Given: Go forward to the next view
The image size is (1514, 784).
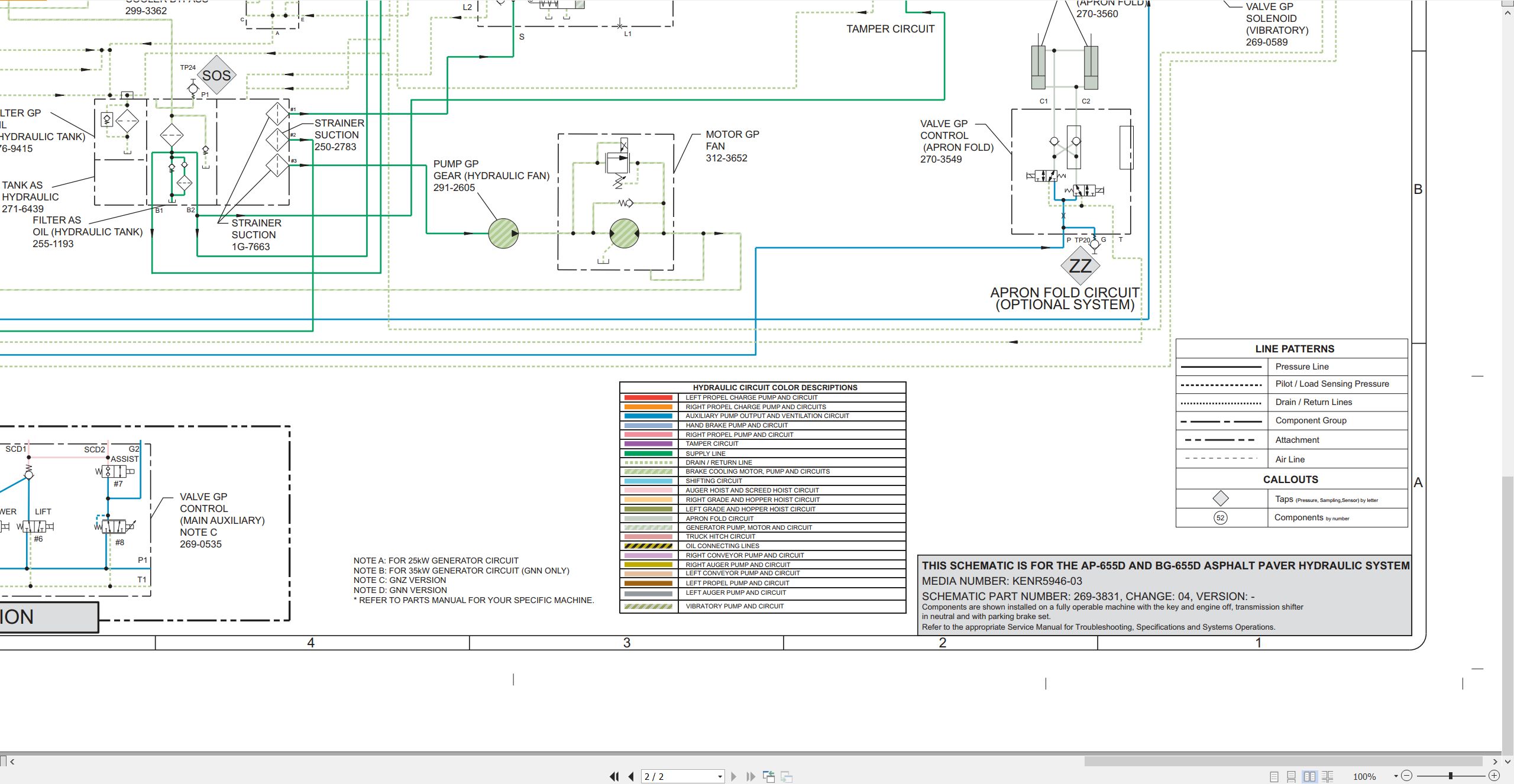Looking at the screenshot, I should [787, 776].
